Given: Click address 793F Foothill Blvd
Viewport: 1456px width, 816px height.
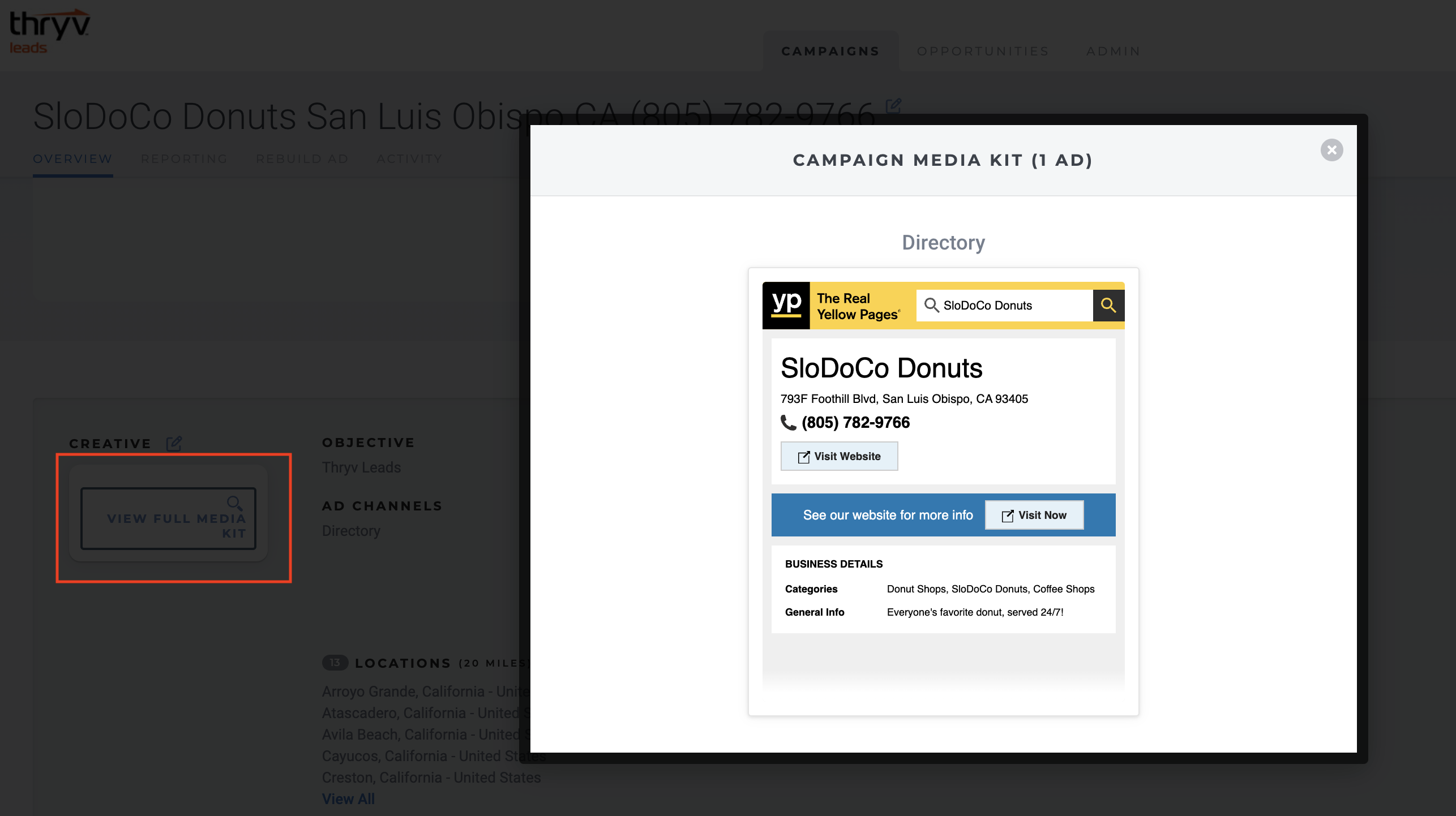Looking at the screenshot, I should (904, 399).
